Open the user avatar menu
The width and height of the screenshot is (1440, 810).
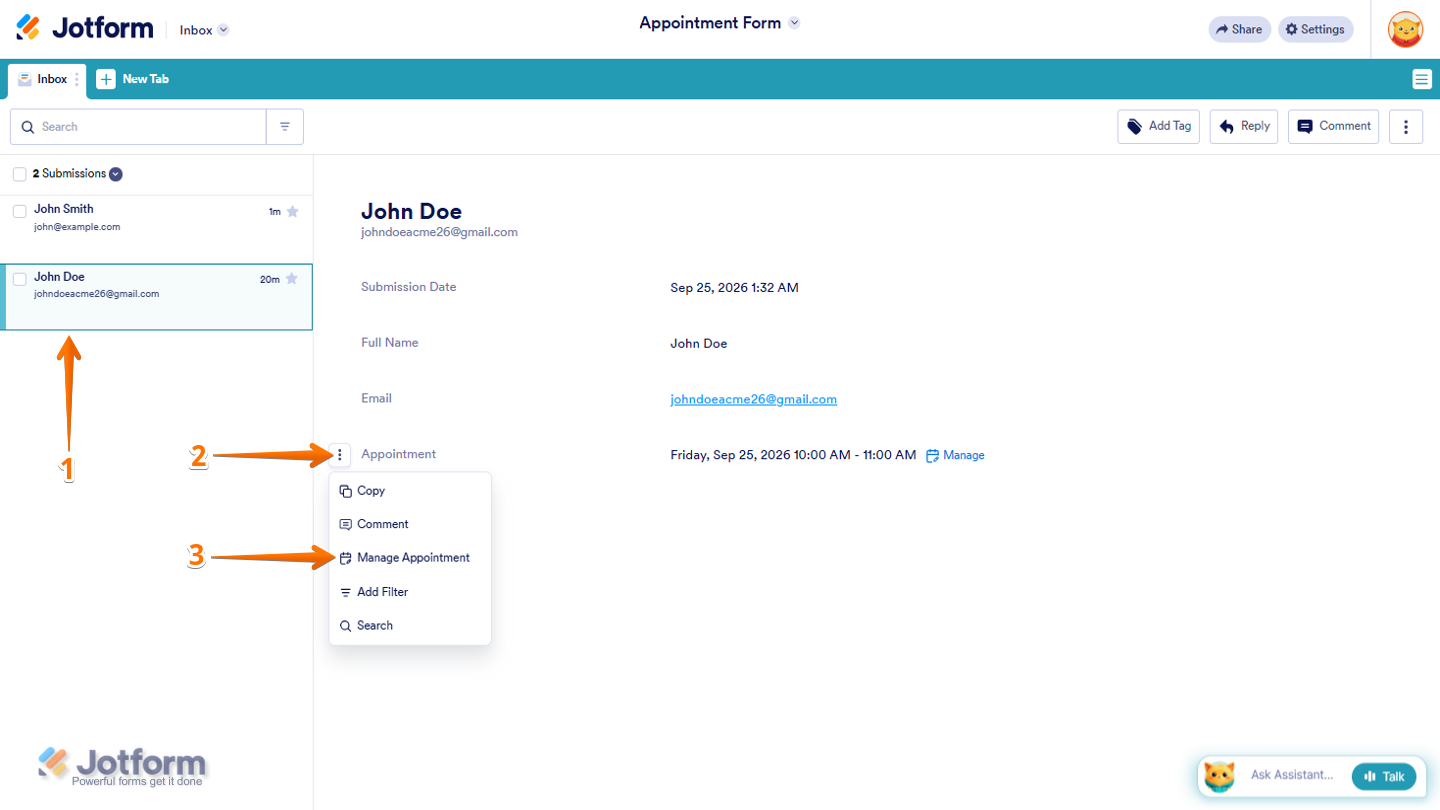click(1405, 30)
